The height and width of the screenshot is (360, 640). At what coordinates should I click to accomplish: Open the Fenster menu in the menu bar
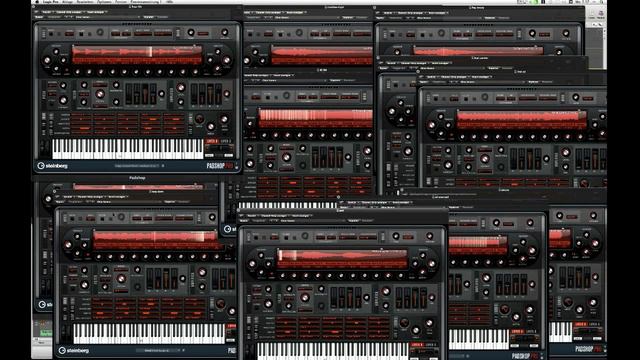pyautogui.click(x=121, y=2)
